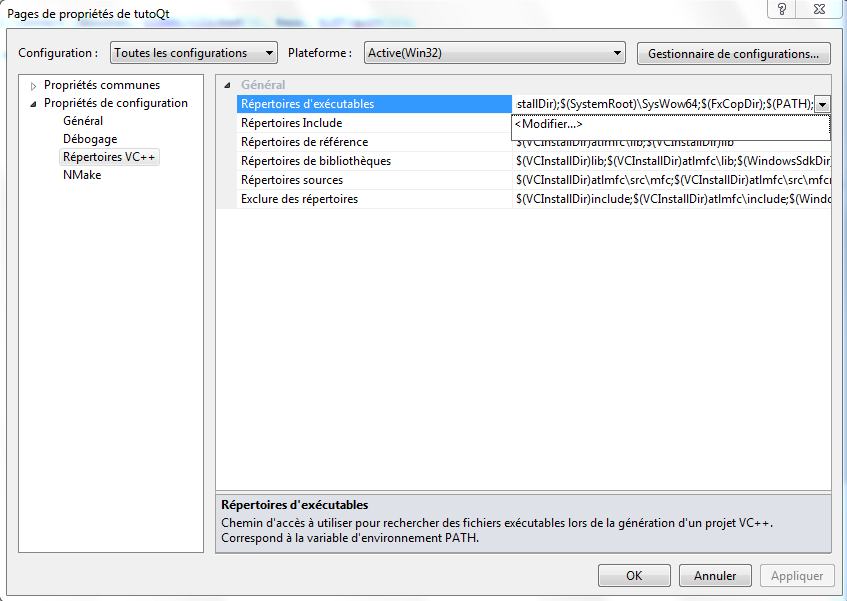Select NMake tree item
Viewport: 847px width, 601px height.
click(82, 175)
